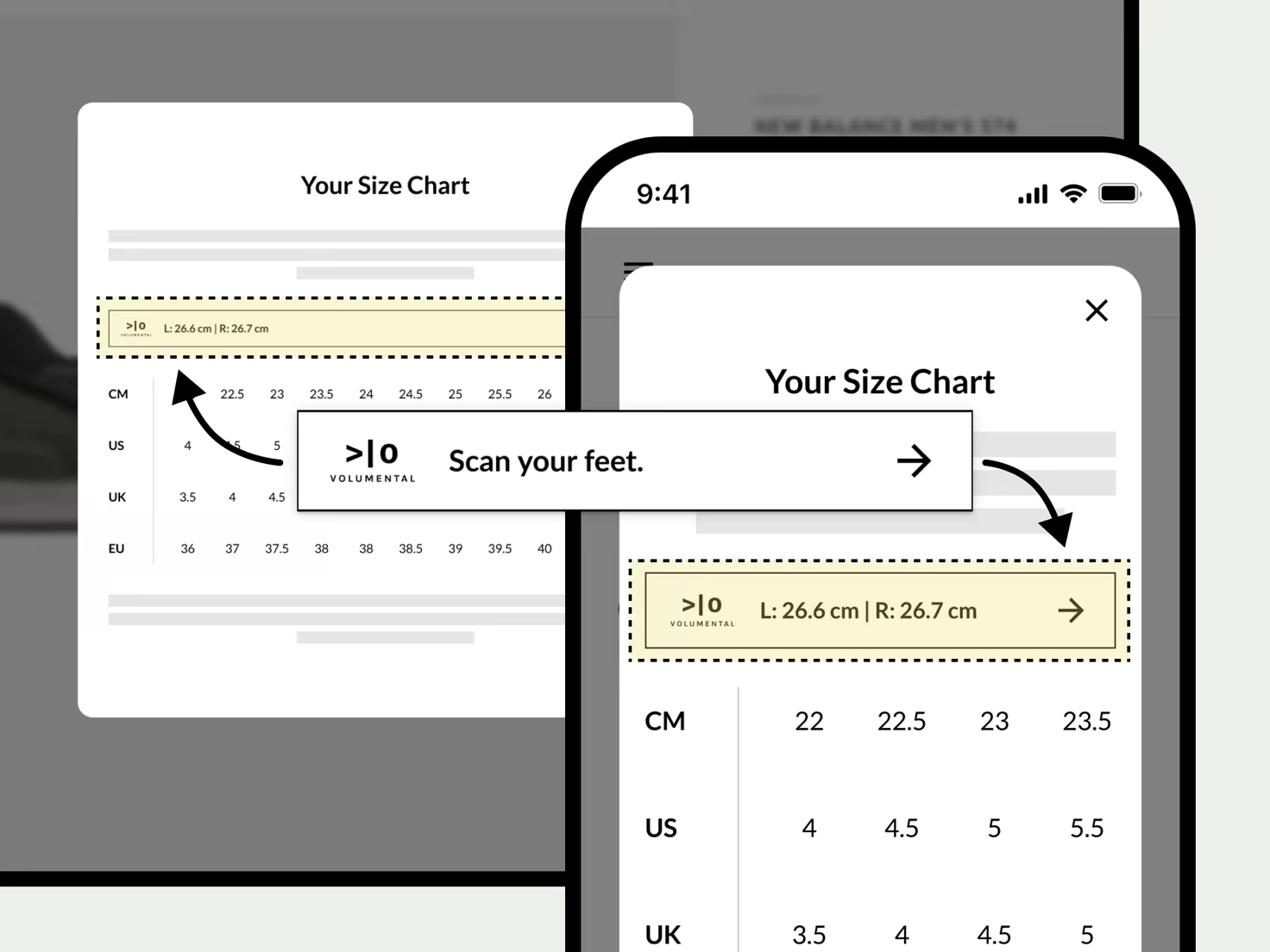Tap the Wi-Fi icon in the phone status bar

coord(1073,193)
